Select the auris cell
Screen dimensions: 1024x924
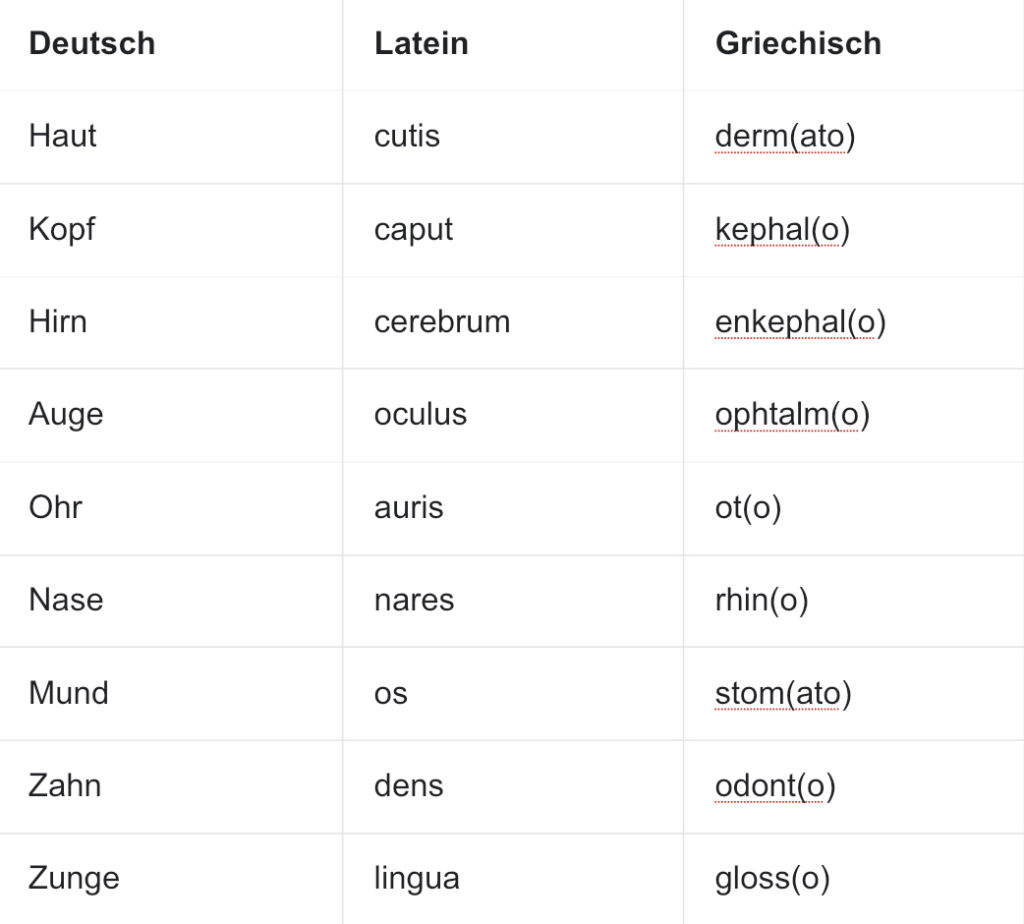coord(513,509)
